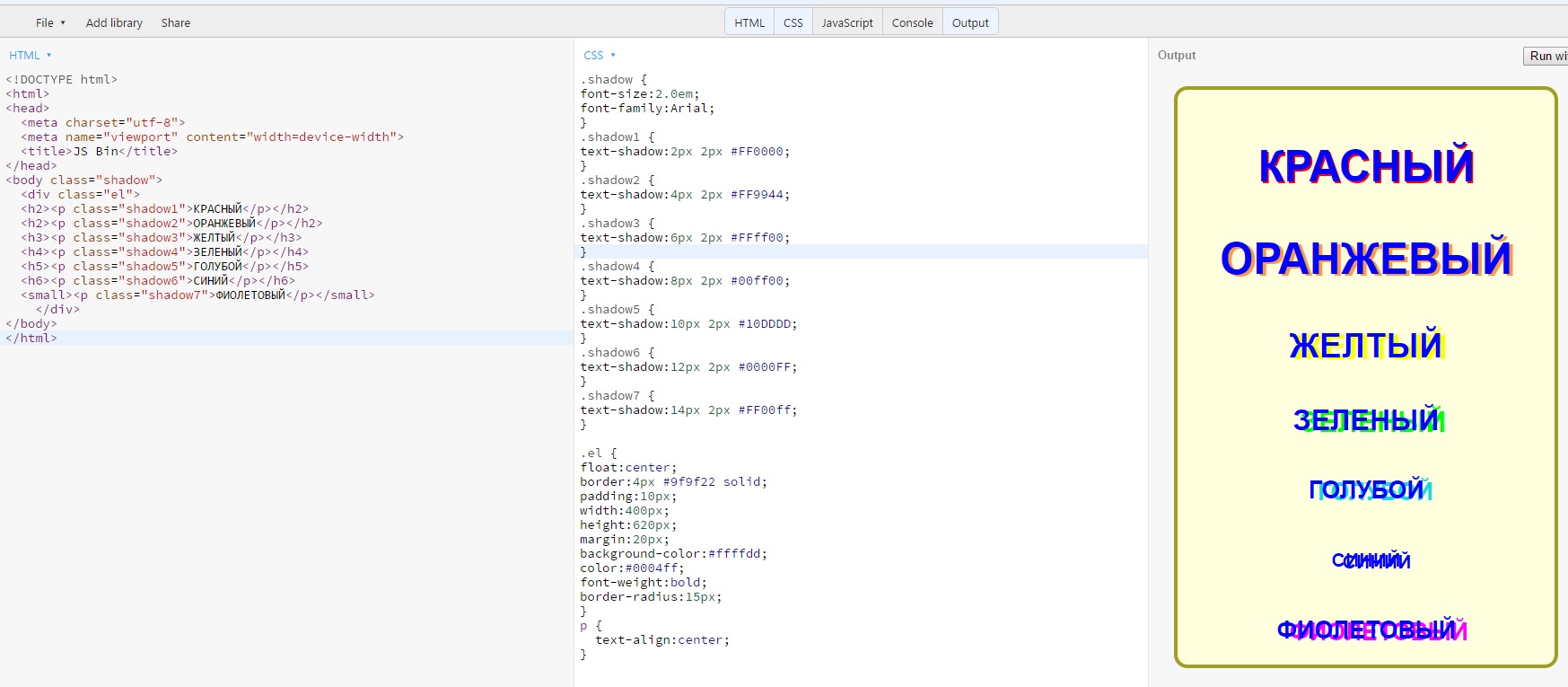Open the HTML panel language dropdown
Viewport: 1568px width, 687px height.
click(x=30, y=55)
